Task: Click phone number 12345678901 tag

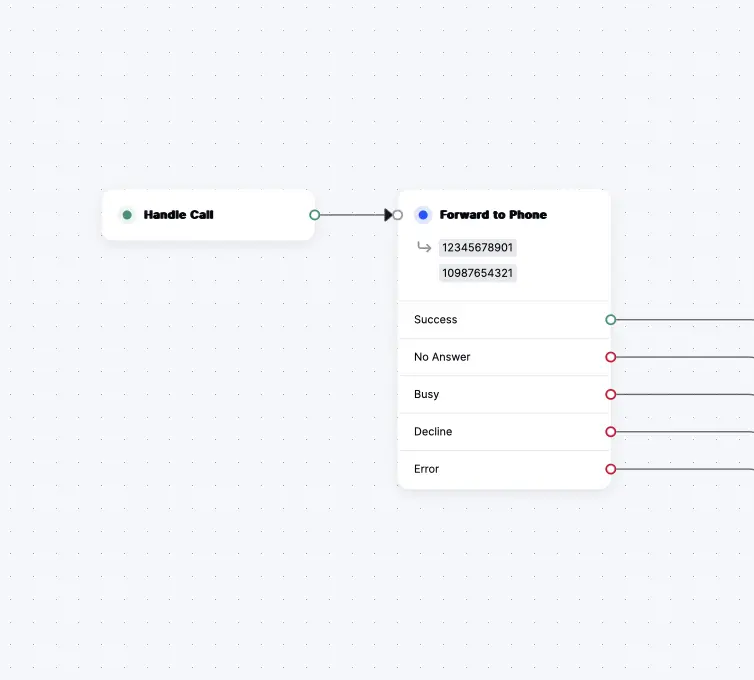Action: [x=478, y=247]
